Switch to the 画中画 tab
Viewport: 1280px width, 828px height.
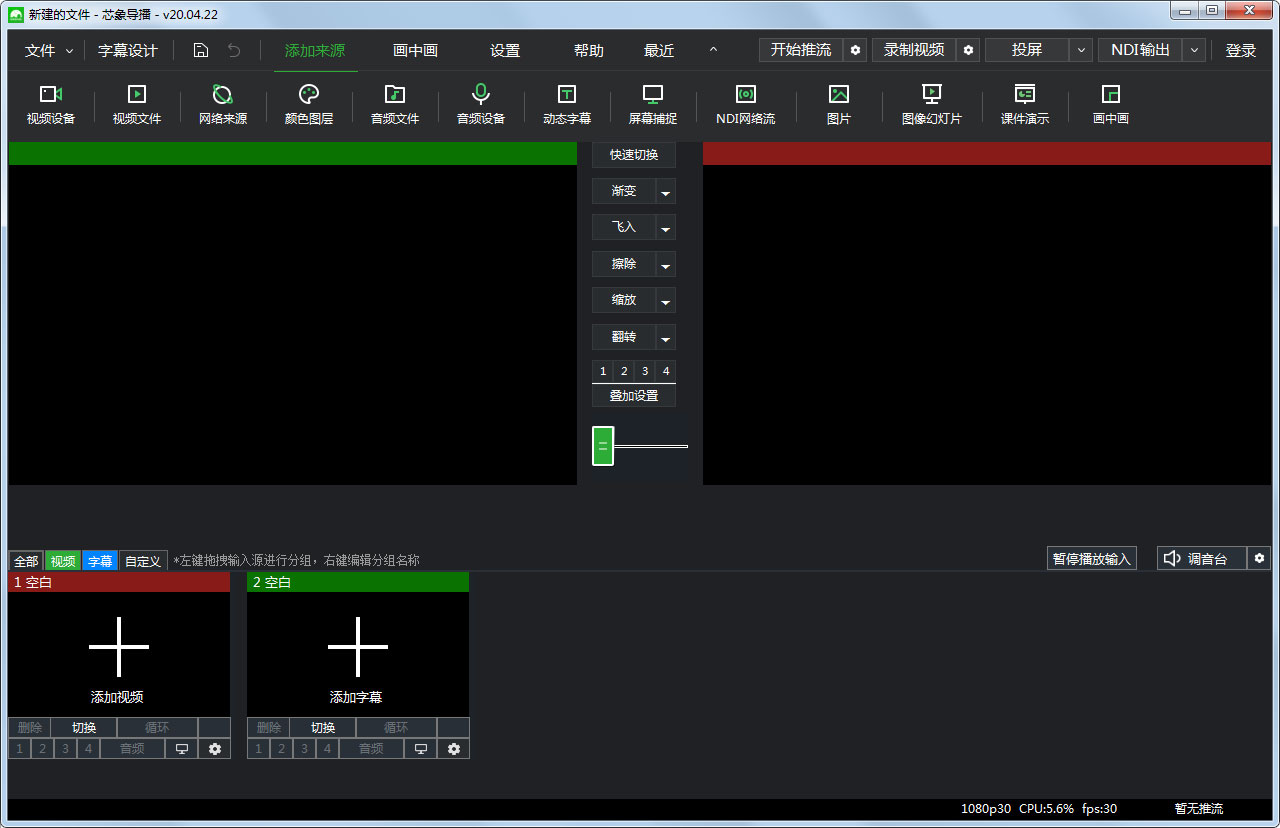[x=415, y=50]
